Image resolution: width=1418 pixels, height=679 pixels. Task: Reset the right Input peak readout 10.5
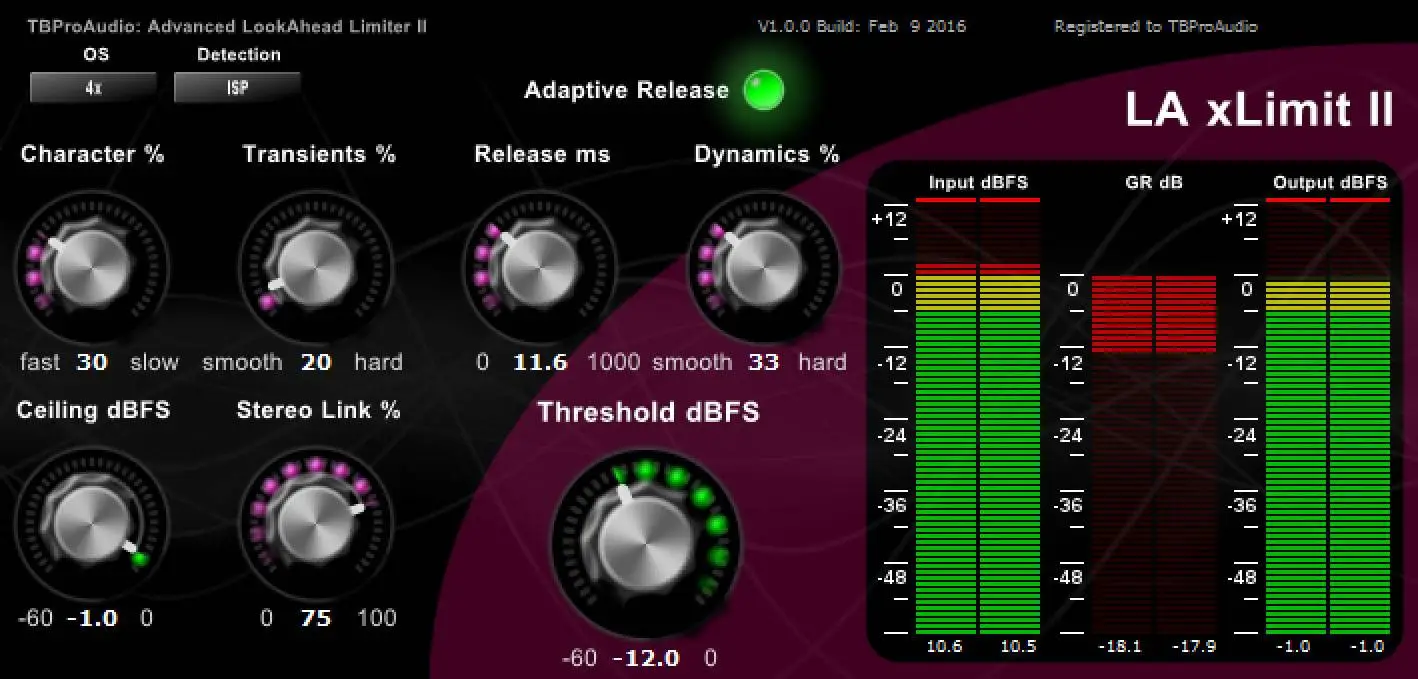click(x=1018, y=647)
